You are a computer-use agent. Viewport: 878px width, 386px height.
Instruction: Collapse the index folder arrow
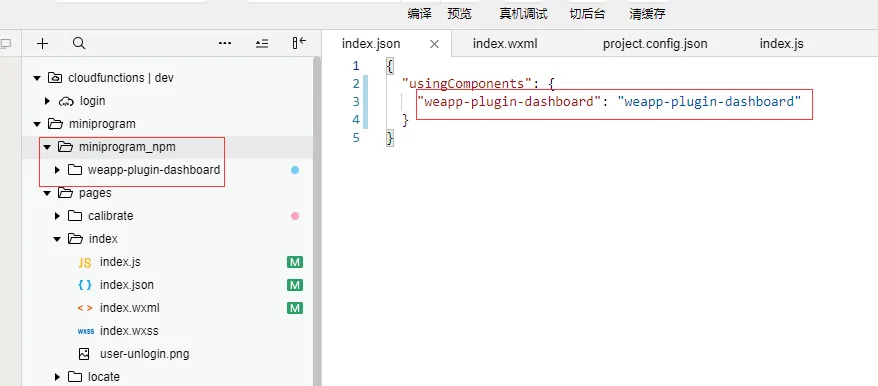click(57, 239)
